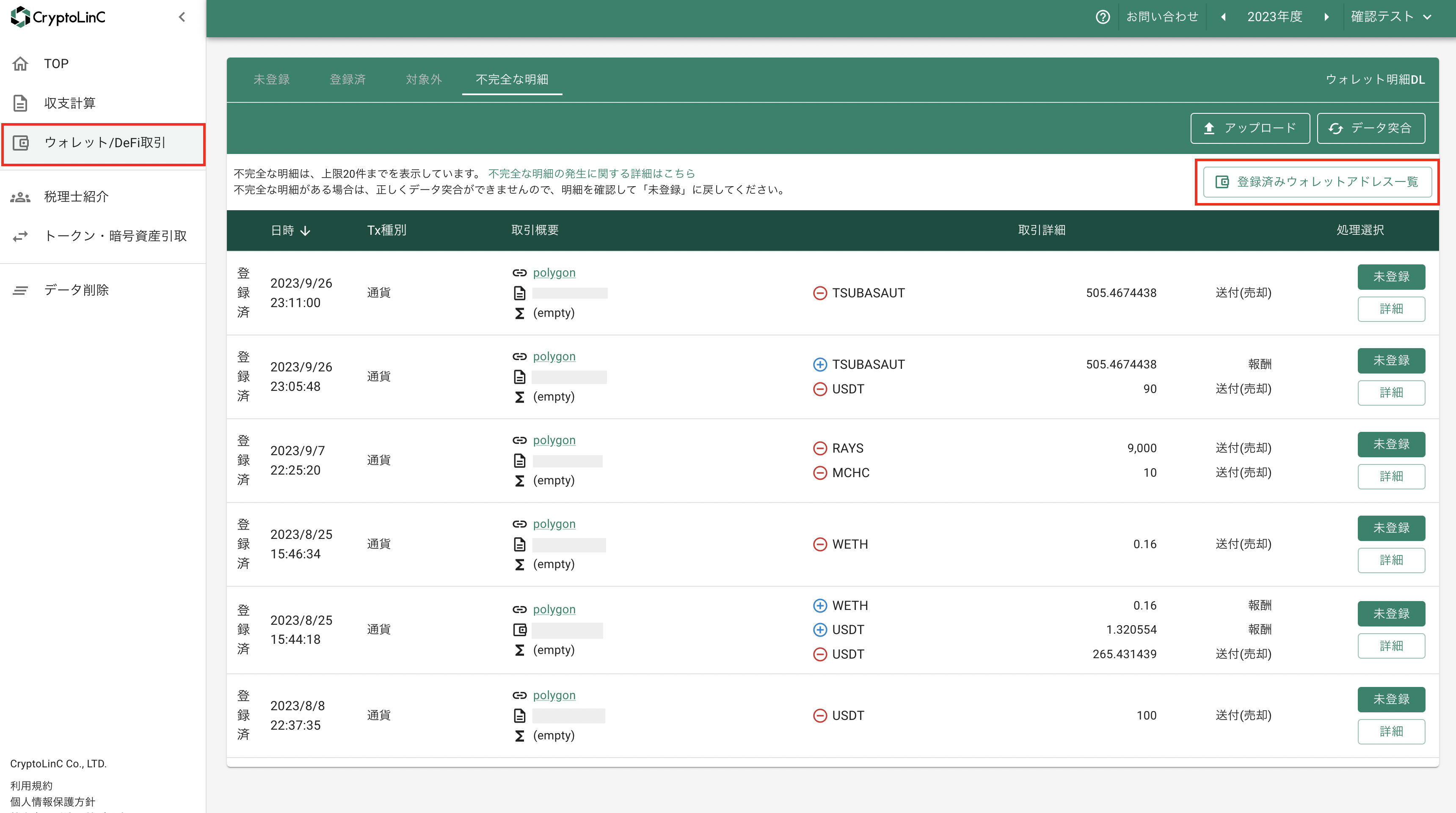Click the document icon in 23:11:00 row
This screenshot has height=813, width=1456.
click(x=519, y=293)
